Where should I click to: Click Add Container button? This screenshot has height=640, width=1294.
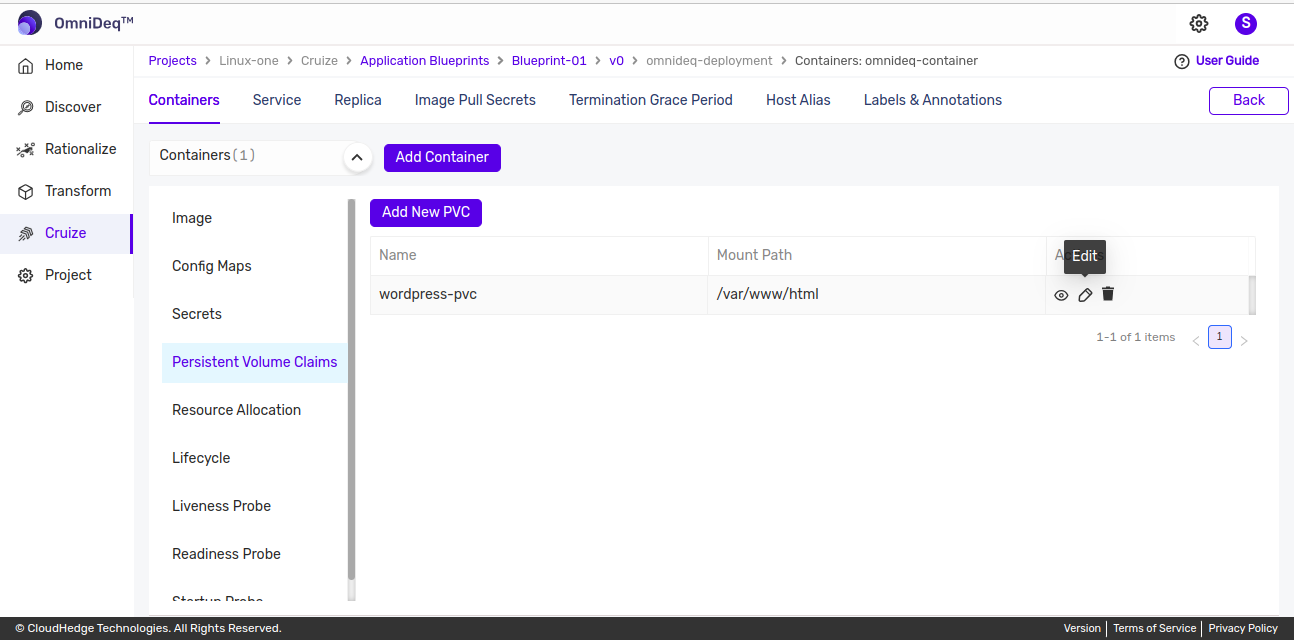(x=442, y=157)
